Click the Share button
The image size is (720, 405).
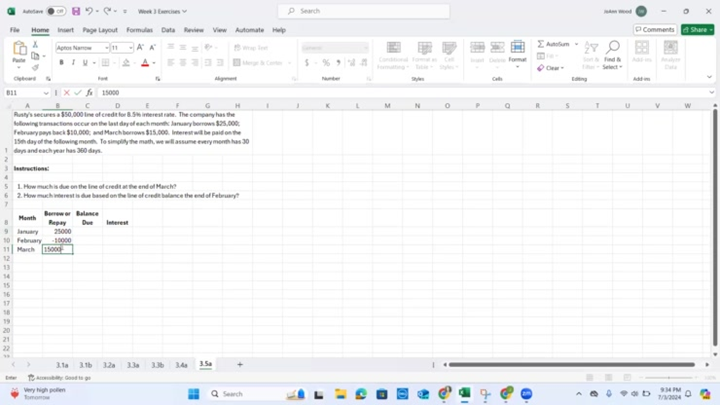click(697, 30)
